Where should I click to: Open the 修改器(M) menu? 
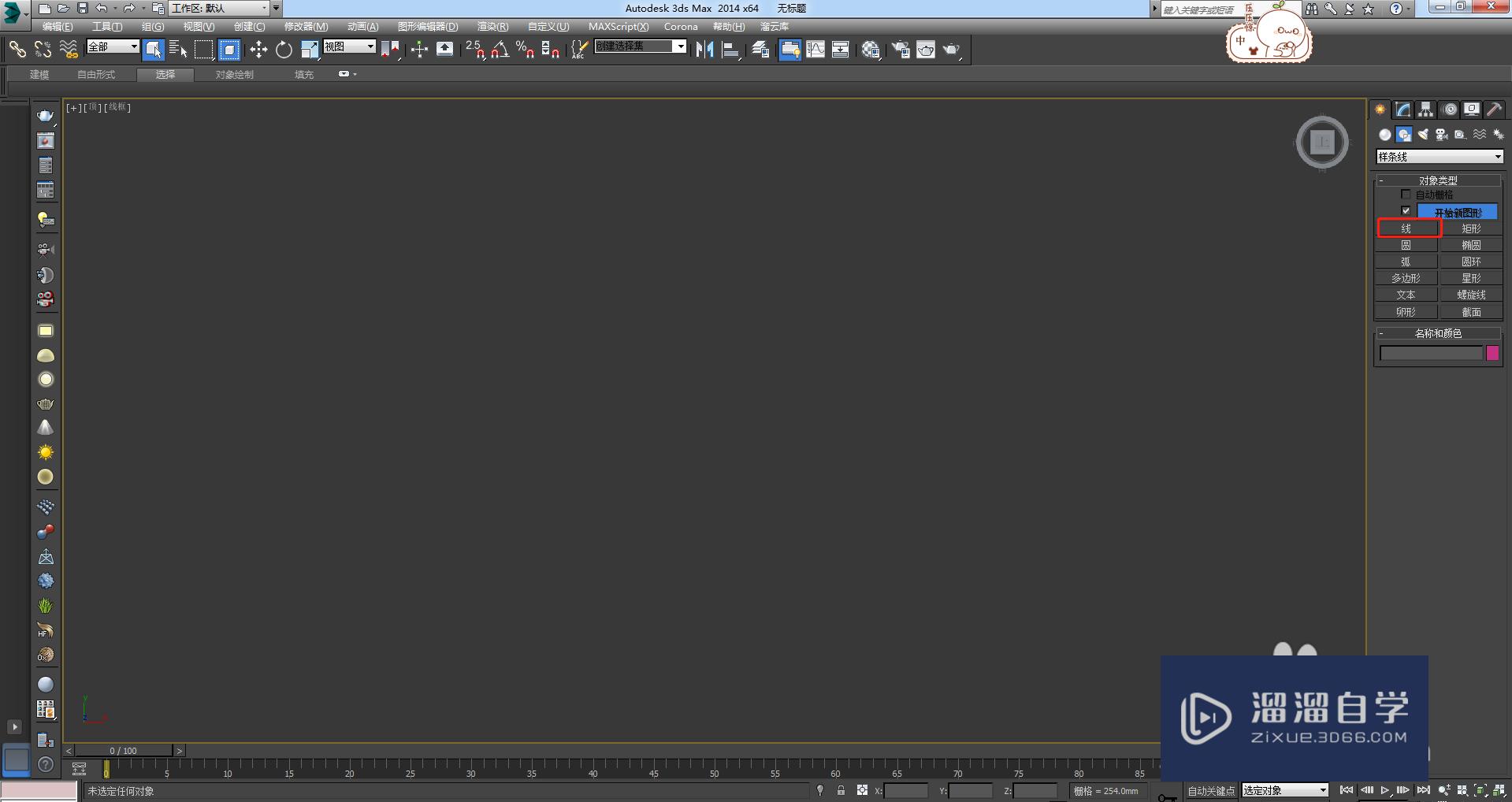point(306,27)
